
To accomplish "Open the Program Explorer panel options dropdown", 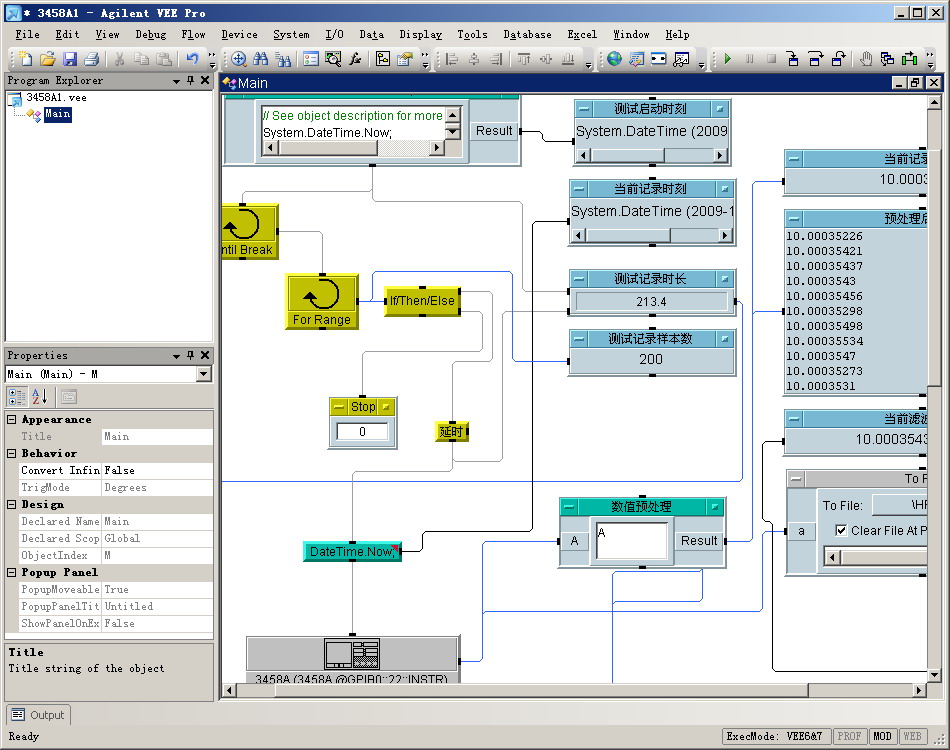I will coord(176,81).
